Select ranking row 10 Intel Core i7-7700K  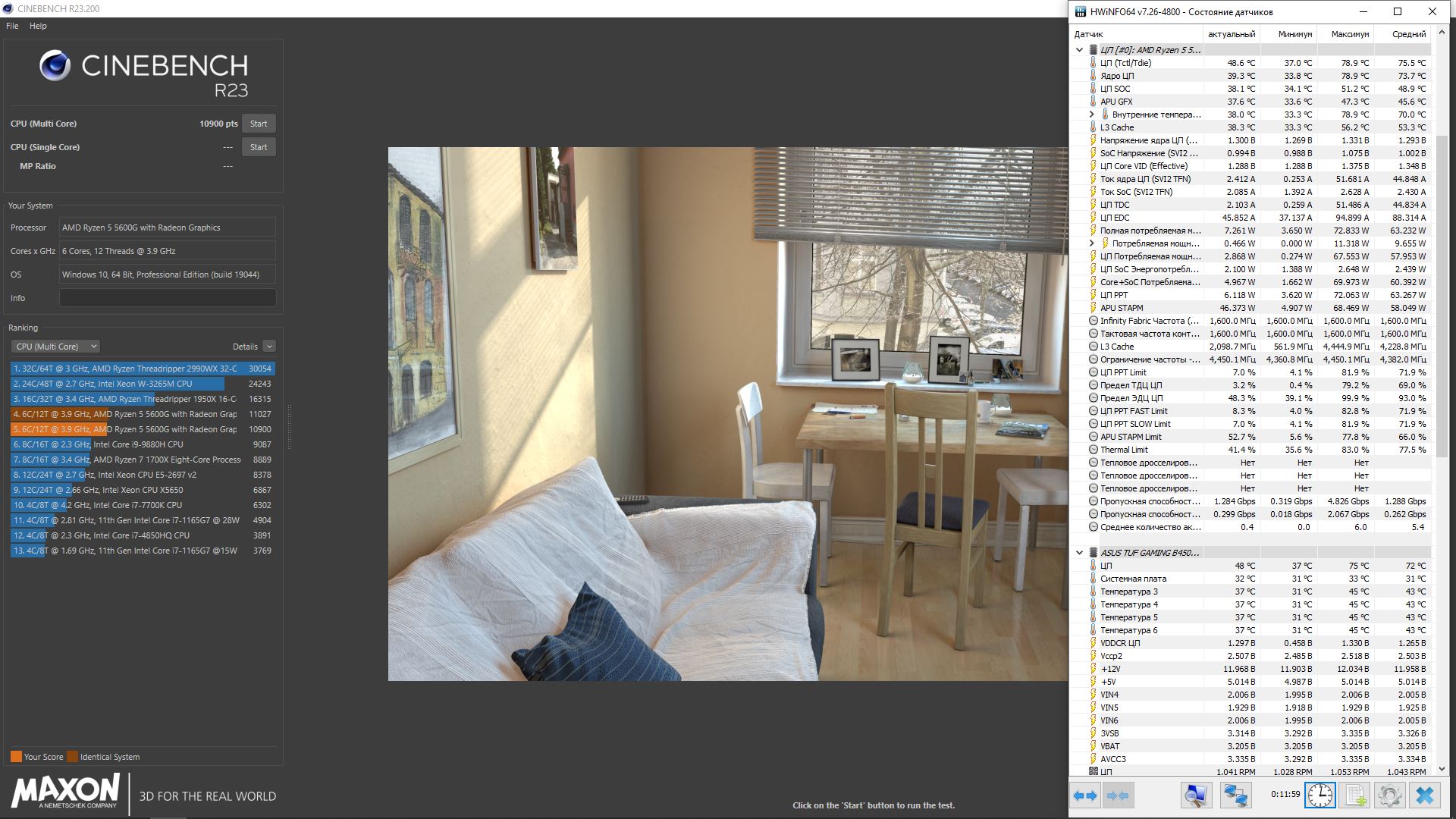pyautogui.click(x=143, y=505)
